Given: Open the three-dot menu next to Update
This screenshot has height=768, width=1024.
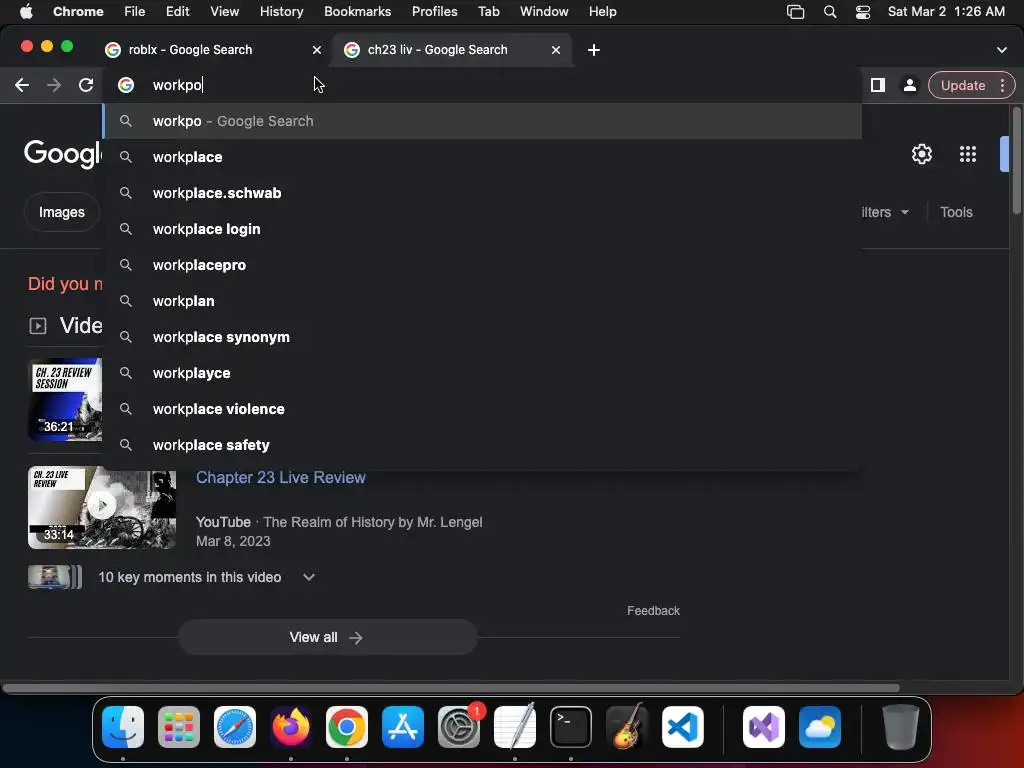Looking at the screenshot, I should (1002, 86).
